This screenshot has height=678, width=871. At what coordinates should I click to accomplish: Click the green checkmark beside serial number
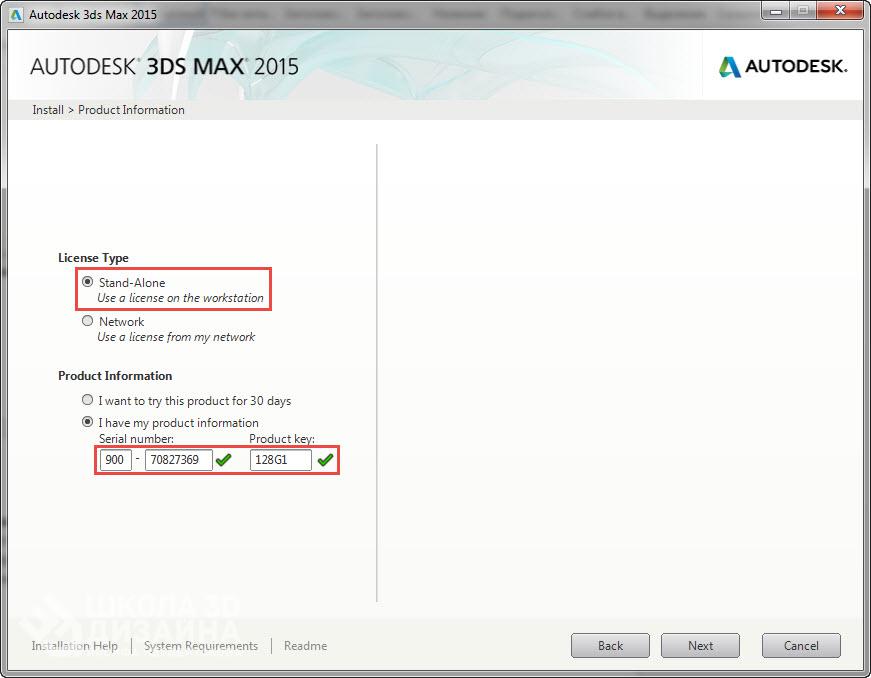pos(224,460)
